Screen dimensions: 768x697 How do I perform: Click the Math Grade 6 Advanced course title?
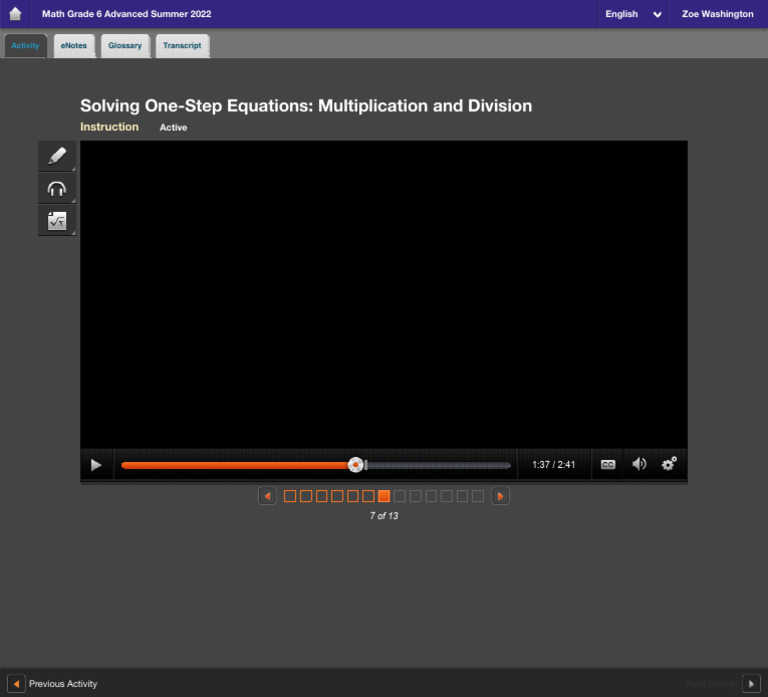(x=126, y=14)
